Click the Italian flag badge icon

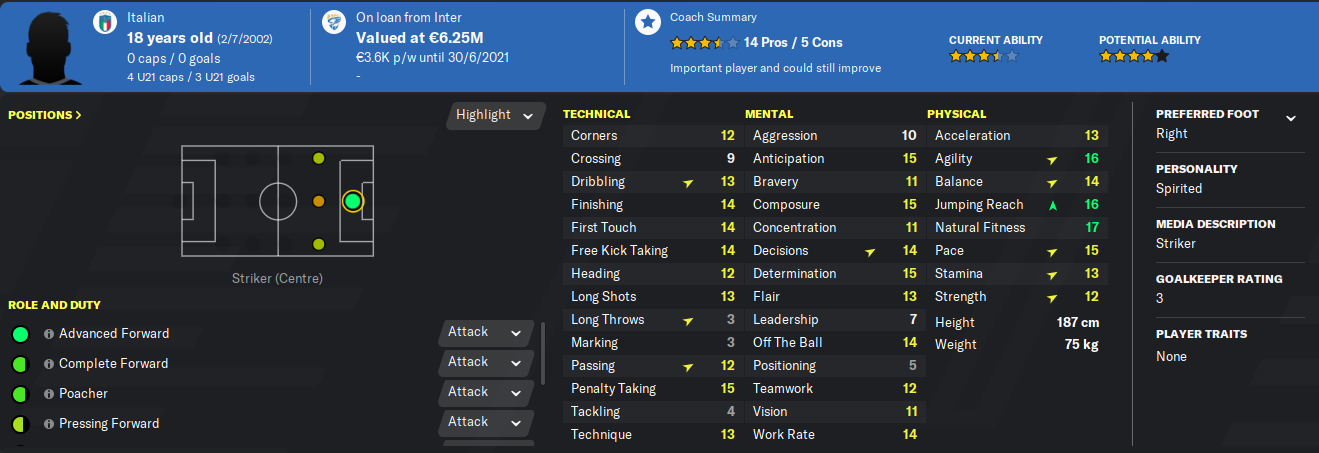coord(104,23)
